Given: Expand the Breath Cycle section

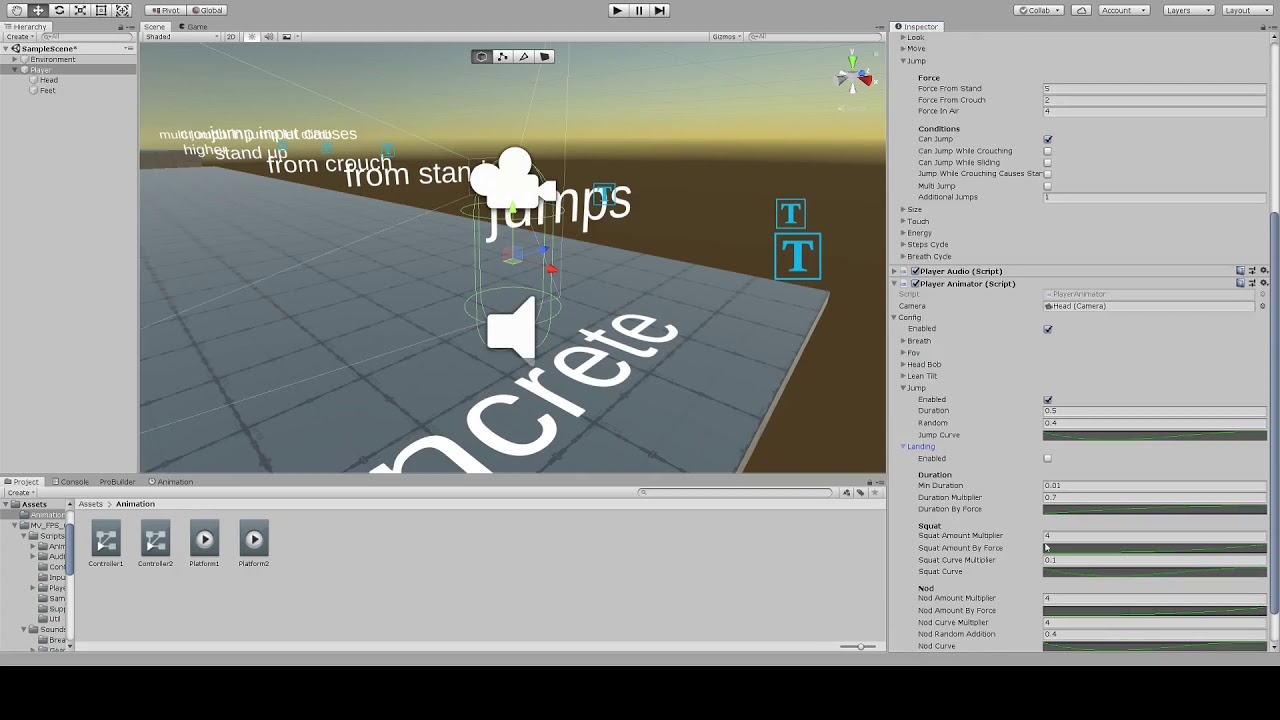Looking at the screenshot, I should 903,257.
